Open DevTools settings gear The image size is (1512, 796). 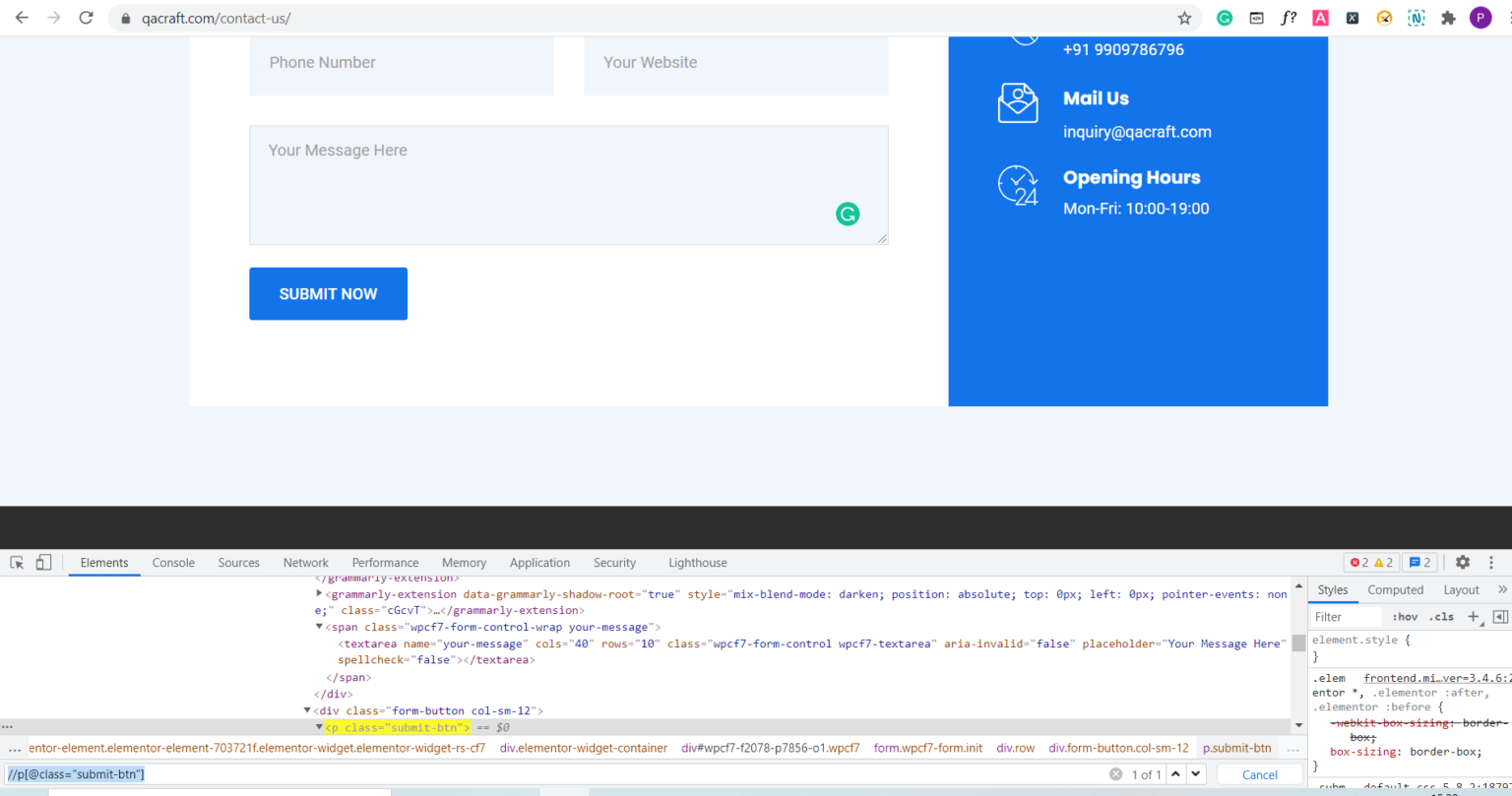pos(1463,563)
